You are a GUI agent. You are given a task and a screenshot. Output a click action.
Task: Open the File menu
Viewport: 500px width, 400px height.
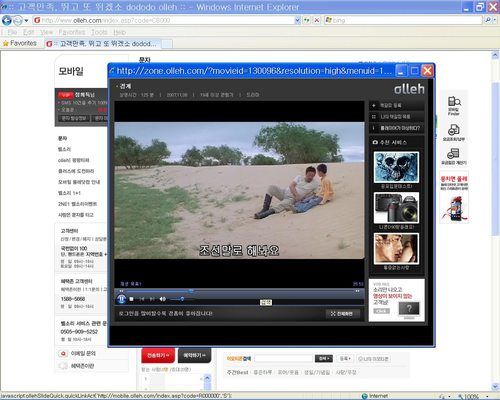point(12,32)
